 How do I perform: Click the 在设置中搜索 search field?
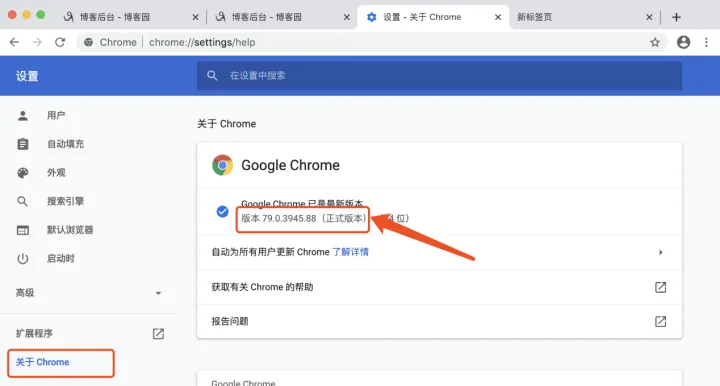[x=439, y=76]
